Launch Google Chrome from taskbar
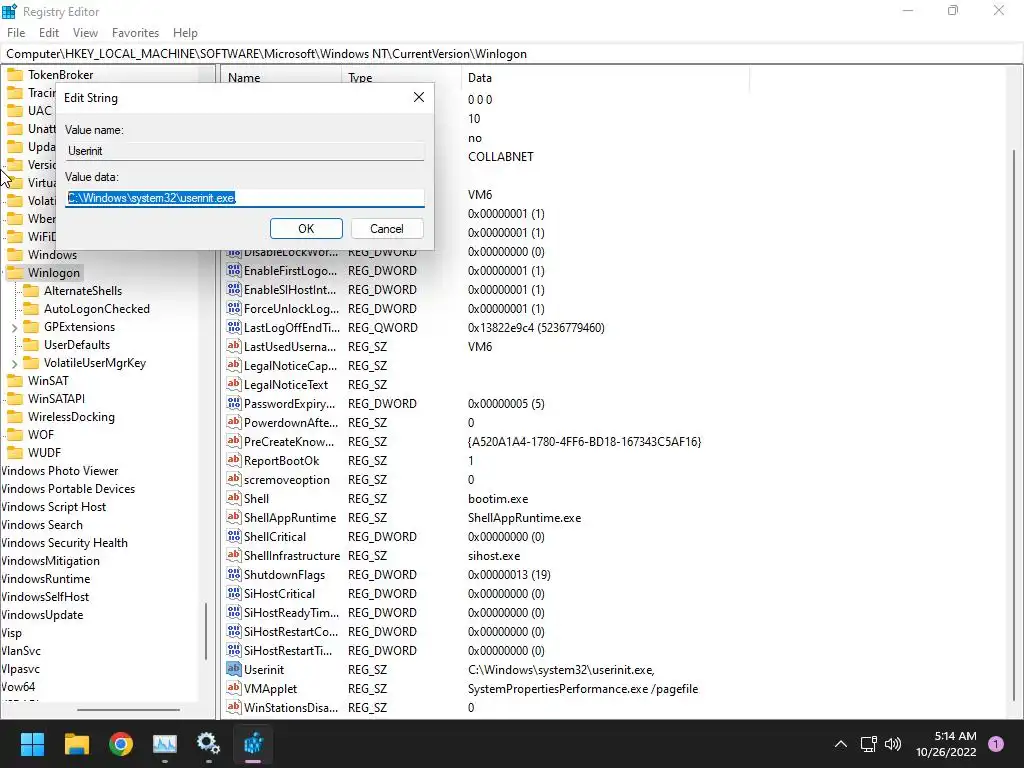Viewport: 1024px width, 768px height. [x=121, y=743]
